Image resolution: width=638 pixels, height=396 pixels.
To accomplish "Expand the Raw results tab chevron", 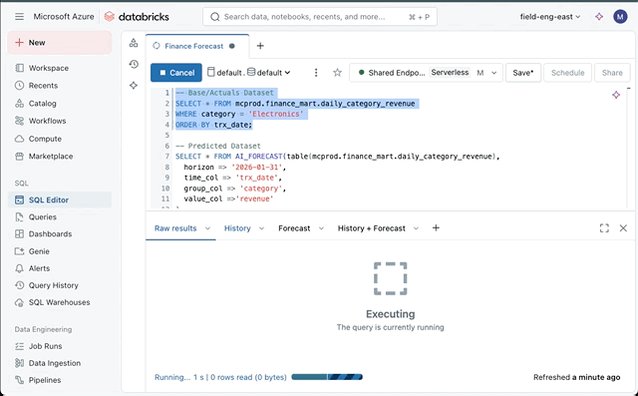I will 208,228.
